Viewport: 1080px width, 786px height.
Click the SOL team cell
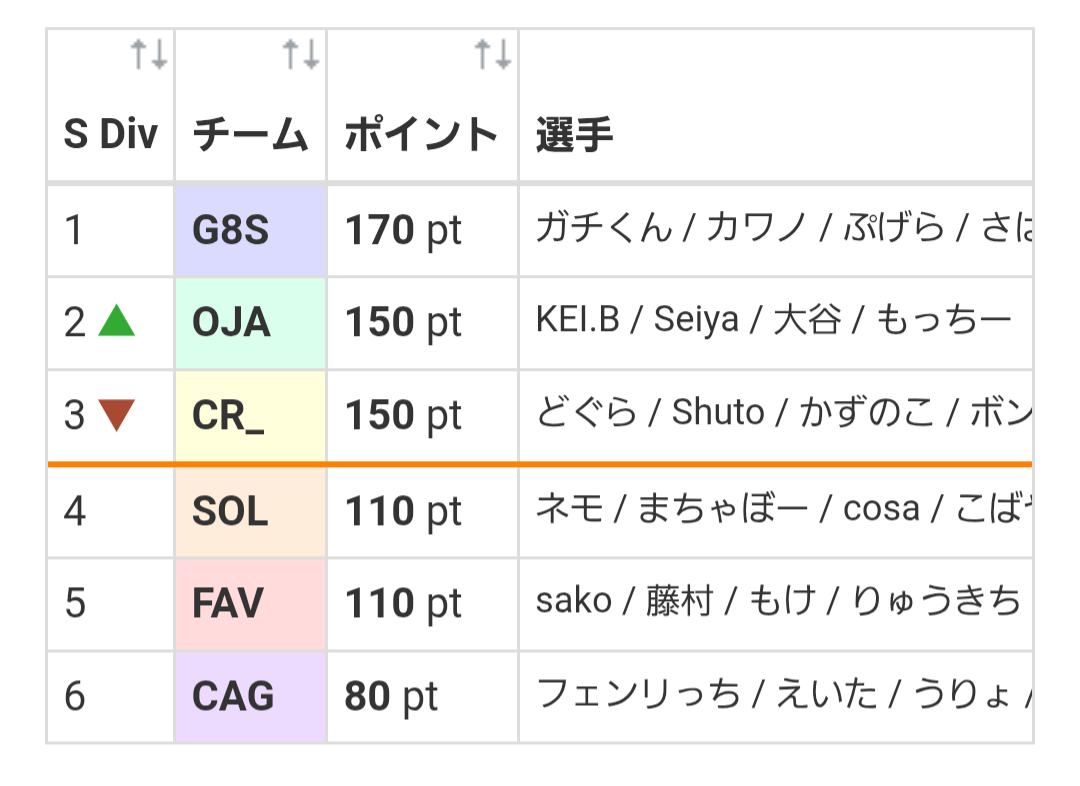click(250, 512)
